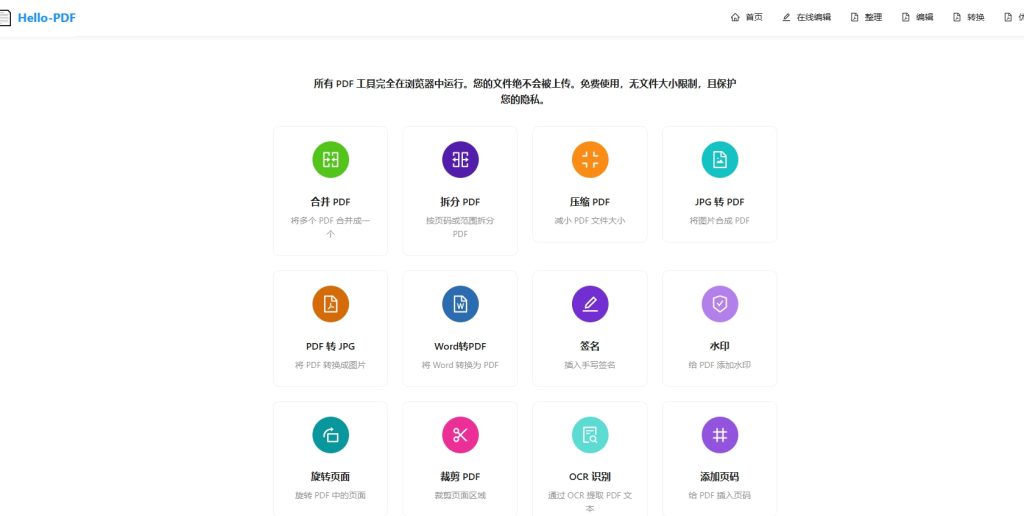Click the teal JPG to PDF (JPG 转 PDF) icon

click(x=719, y=160)
